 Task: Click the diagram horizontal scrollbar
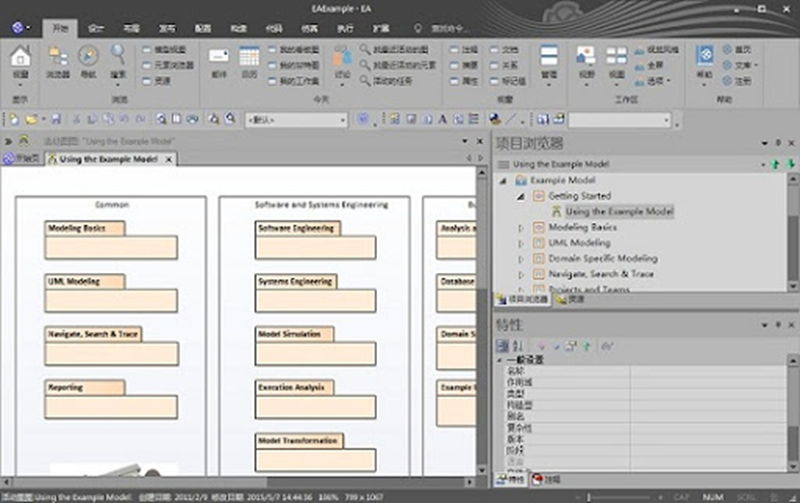pyautogui.click(x=238, y=481)
